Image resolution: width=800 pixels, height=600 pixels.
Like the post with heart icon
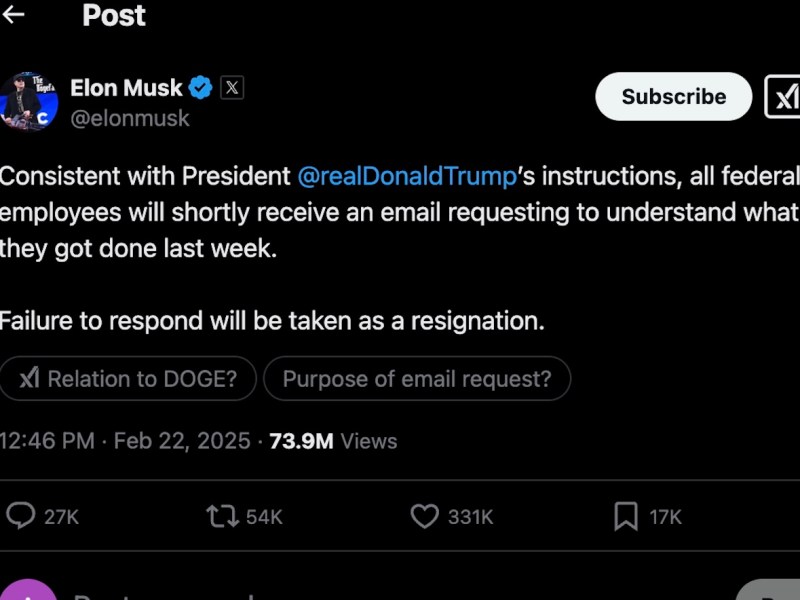pyautogui.click(x=425, y=516)
